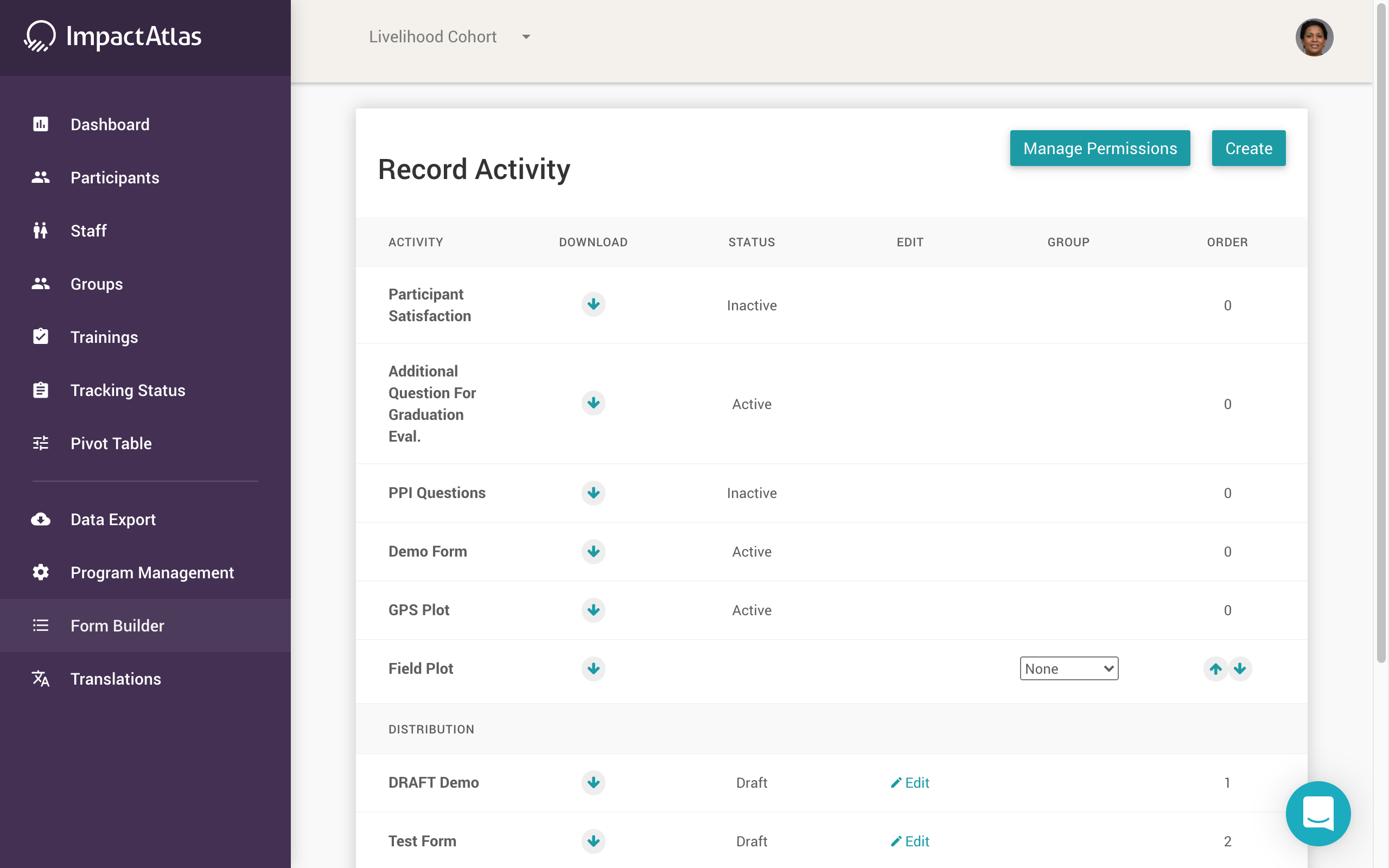Click the ImpactAtlas logo
Screen dimensions: 1389x868
coord(113,37)
